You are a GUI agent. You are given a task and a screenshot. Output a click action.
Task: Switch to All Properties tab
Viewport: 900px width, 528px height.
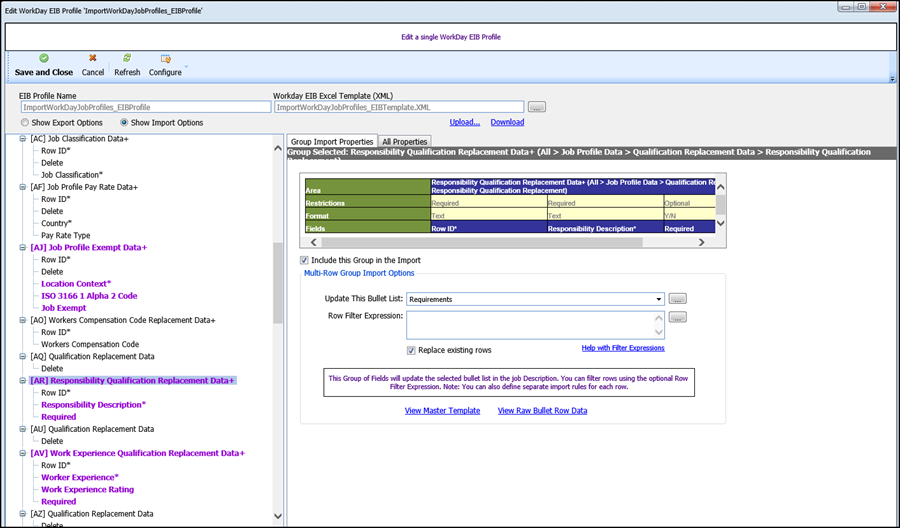pyautogui.click(x=405, y=142)
